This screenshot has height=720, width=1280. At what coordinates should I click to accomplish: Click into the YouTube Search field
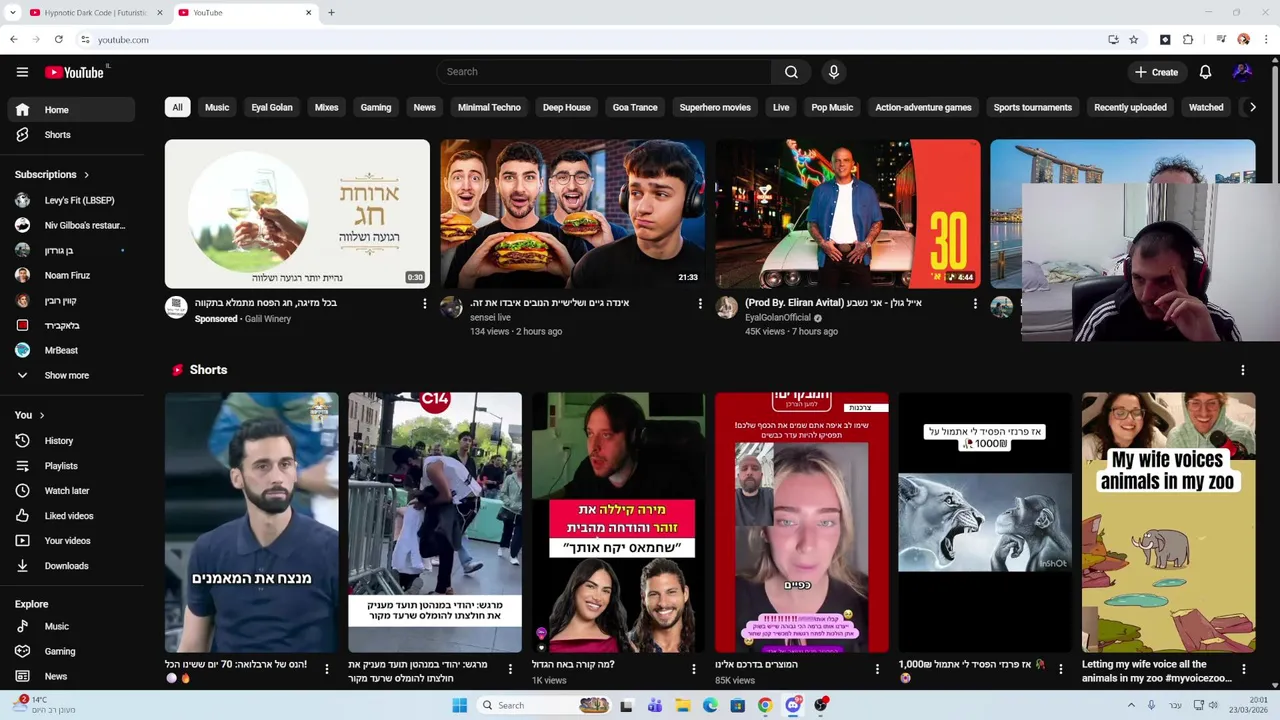(x=604, y=72)
